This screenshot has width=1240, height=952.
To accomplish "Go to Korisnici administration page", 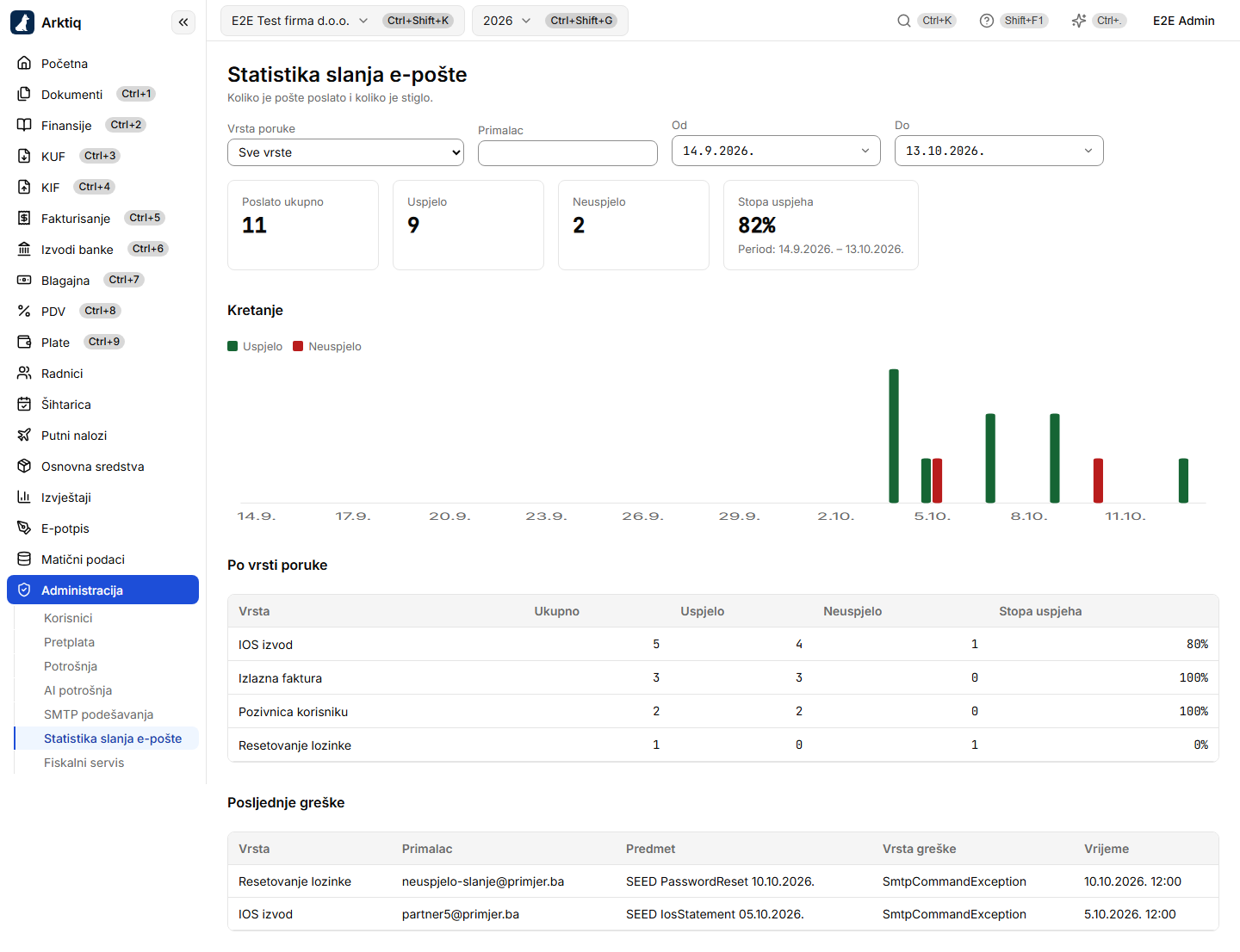I will (x=68, y=618).
